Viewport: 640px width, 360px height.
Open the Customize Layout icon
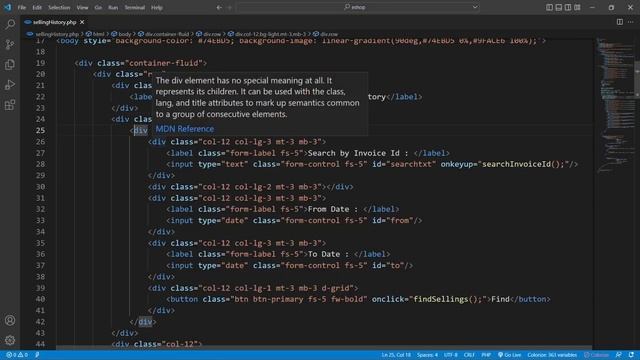coord(577,7)
